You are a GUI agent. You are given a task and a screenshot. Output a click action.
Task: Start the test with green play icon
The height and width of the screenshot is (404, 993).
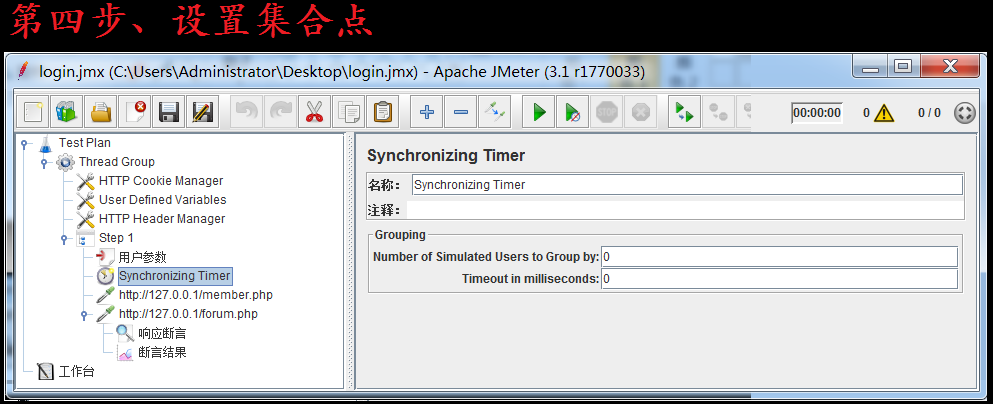(x=539, y=113)
